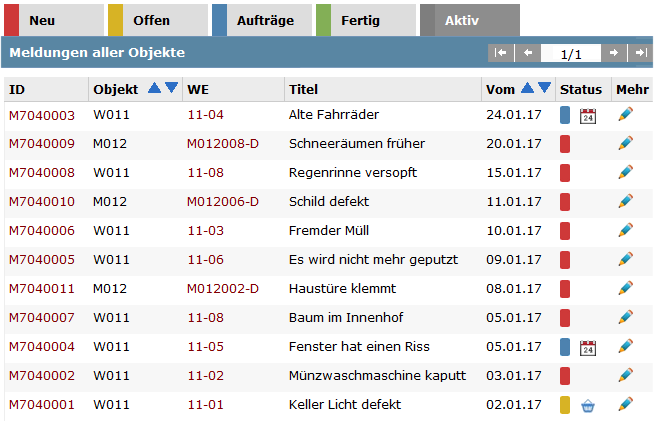
Task: Click pencil icon for Schild defekt row
Action: click(626, 202)
